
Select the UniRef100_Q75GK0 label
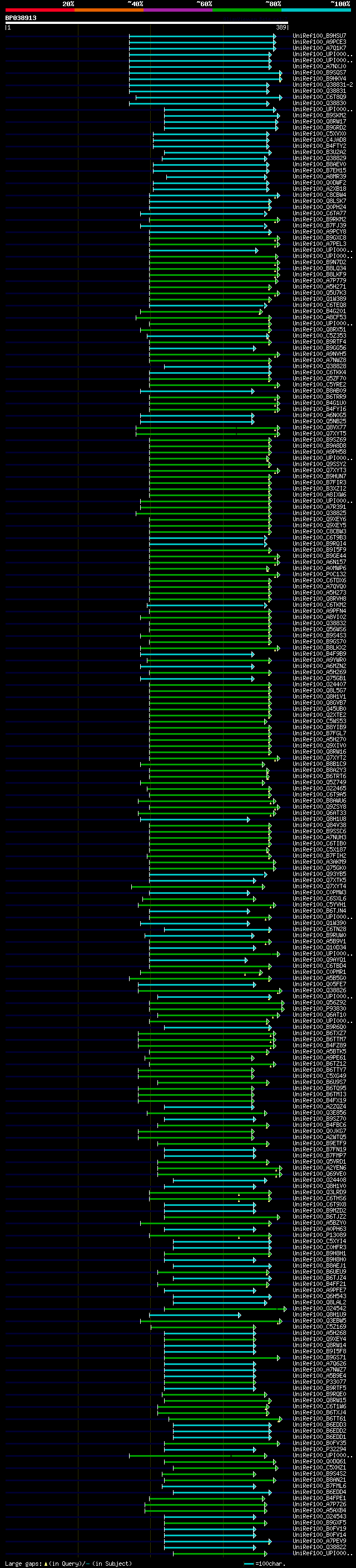[319, 868]
